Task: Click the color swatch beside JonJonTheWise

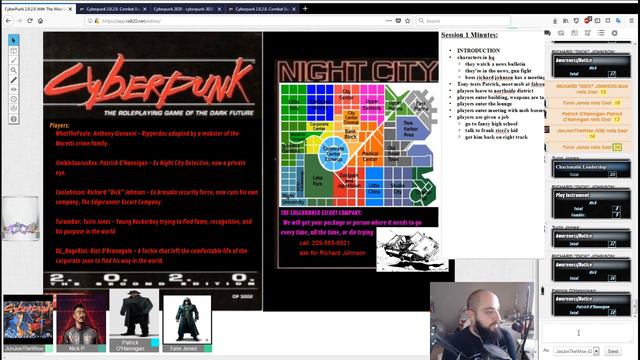Action: 49,349
